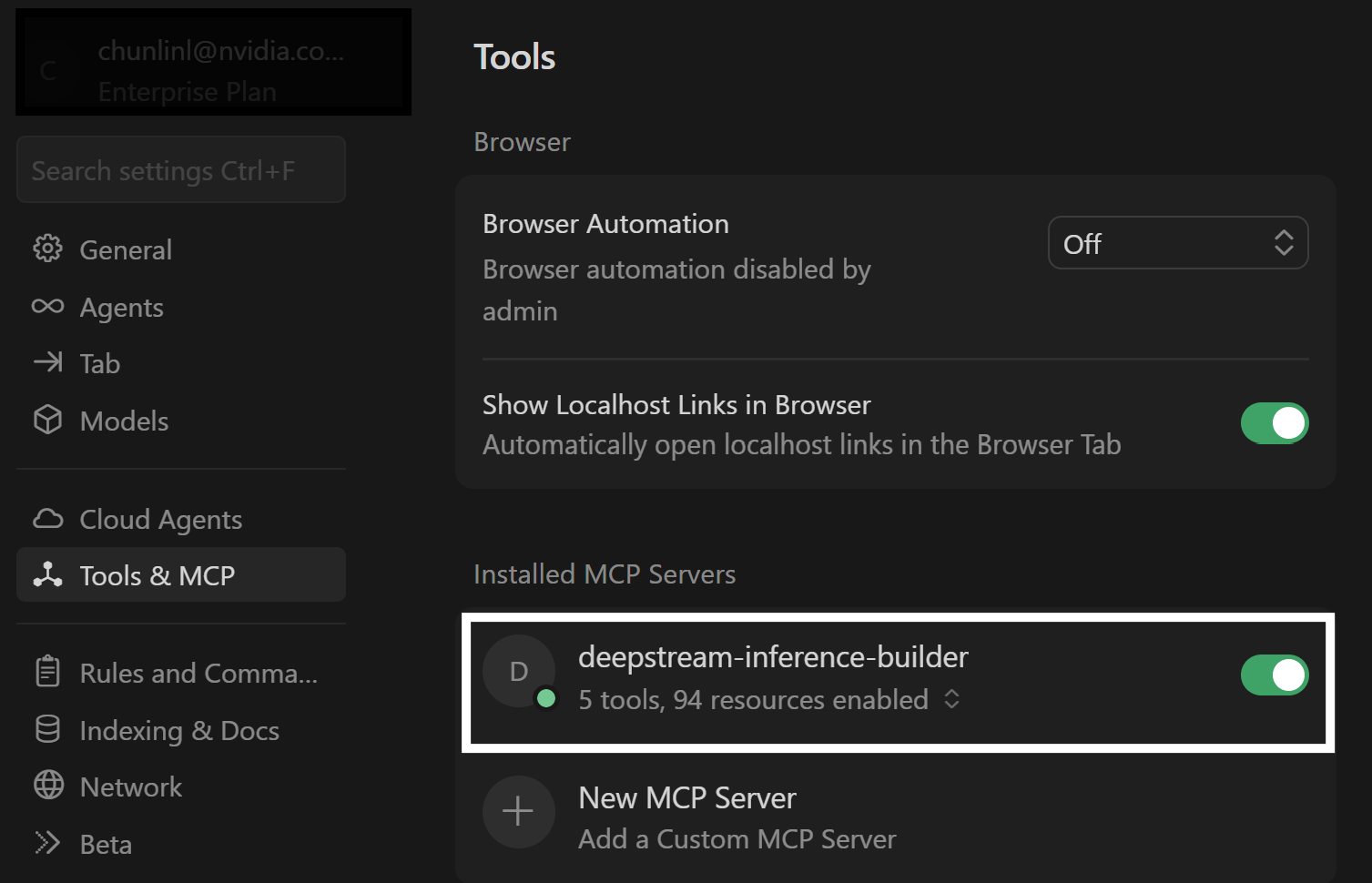Click the Beta chevrons icon
Viewport: 1372px width, 883px height.
[48, 843]
